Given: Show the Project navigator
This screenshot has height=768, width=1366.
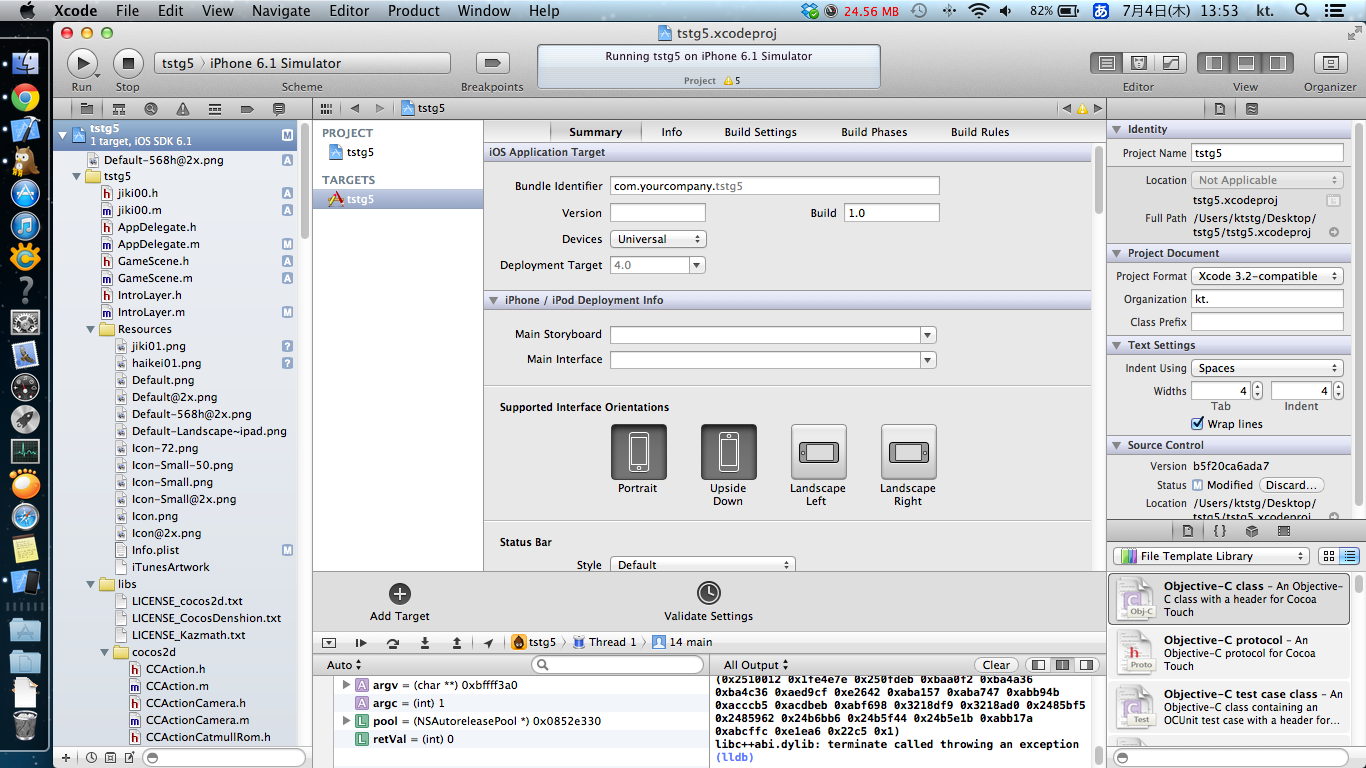Looking at the screenshot, I should [x=87, y=108].
